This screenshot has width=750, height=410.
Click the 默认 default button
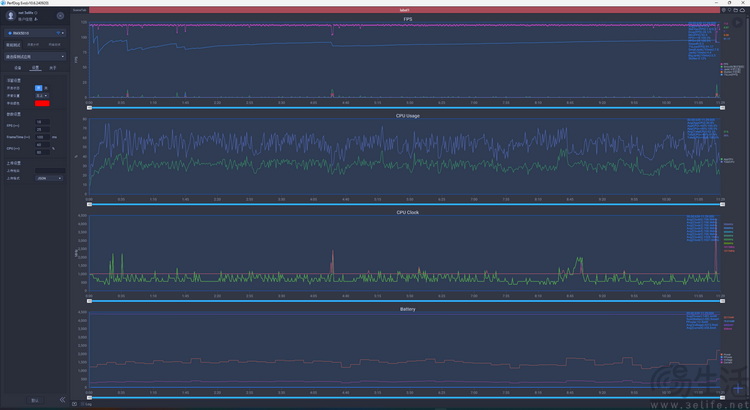click(35, 400)
